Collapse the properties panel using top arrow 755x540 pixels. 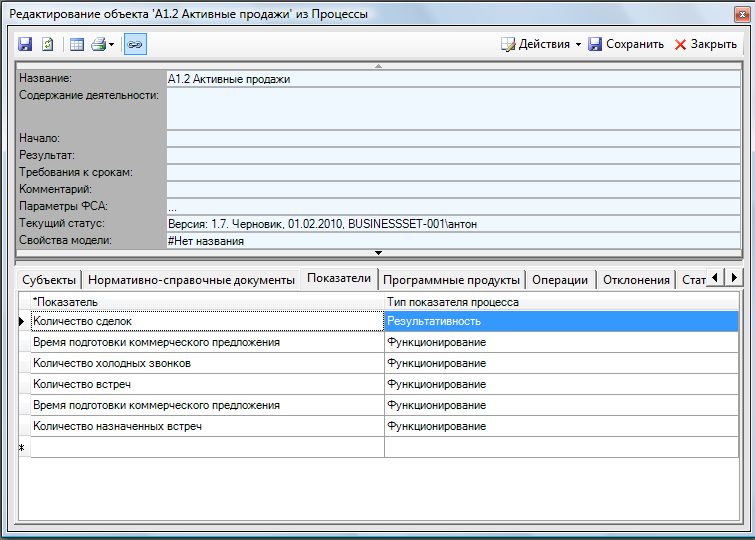point(377,65)
